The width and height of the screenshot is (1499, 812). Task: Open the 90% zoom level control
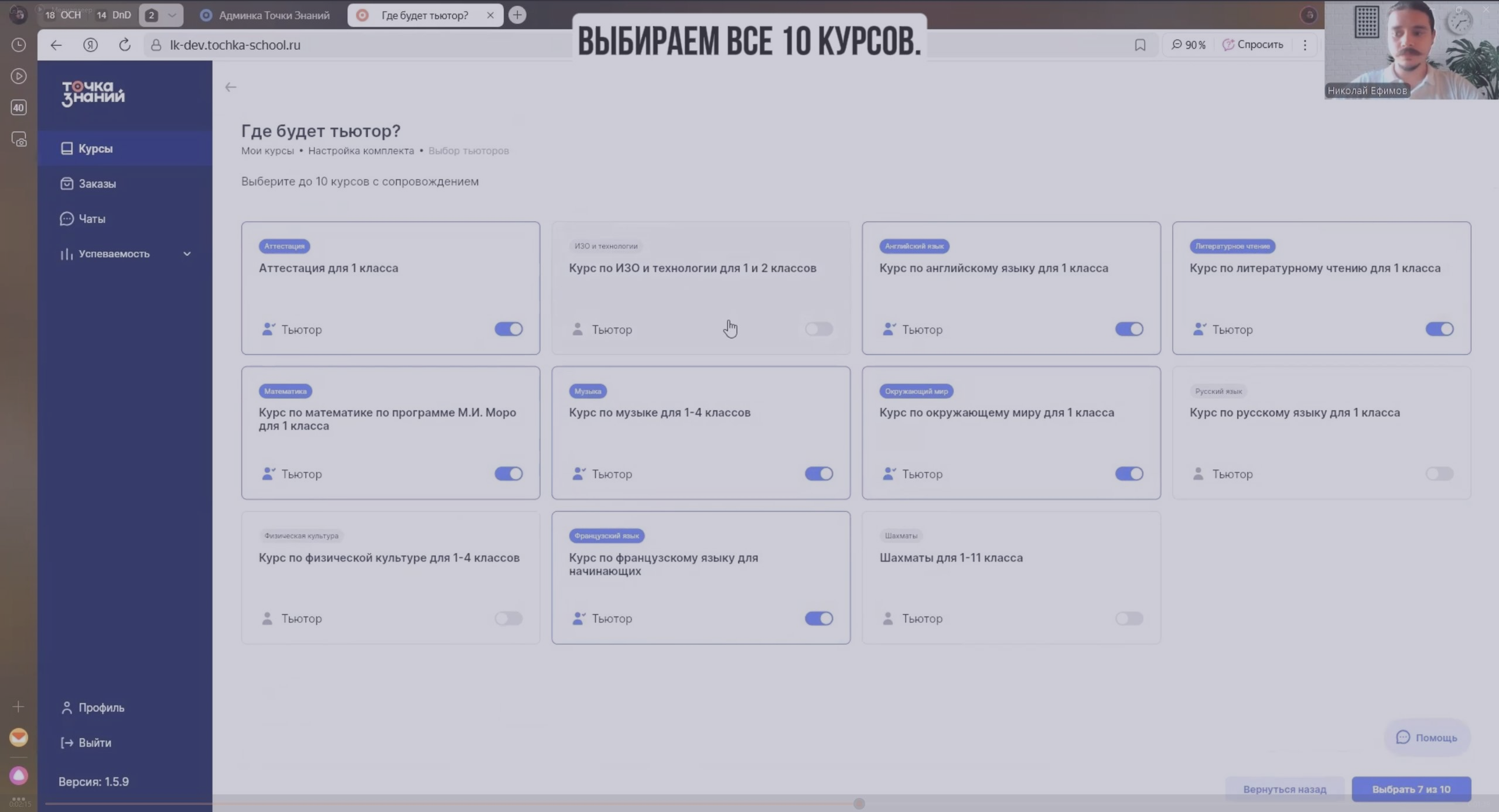pyautogui.click(x=1189, y=44)
